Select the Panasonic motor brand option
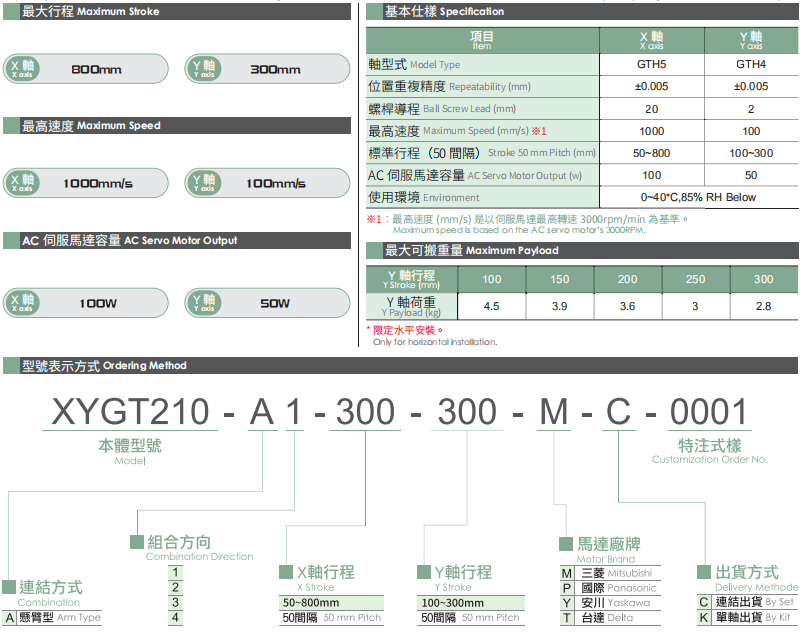 coord(611,588)
